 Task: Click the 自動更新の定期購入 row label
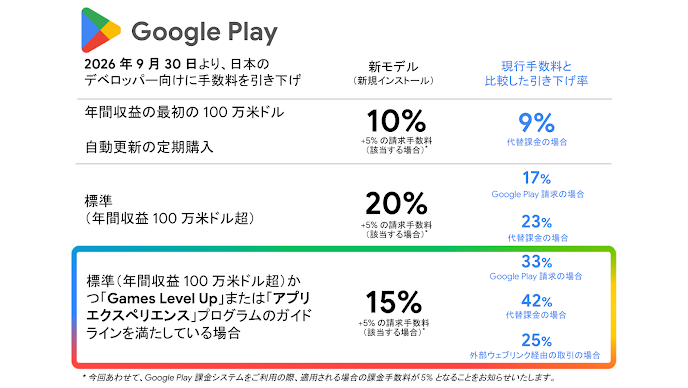(x=149, y=147)
